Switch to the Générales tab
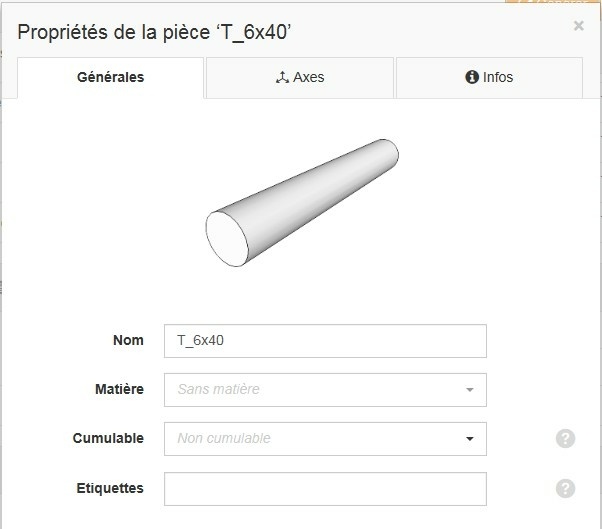The image size is (602, 529). (110, 77)
